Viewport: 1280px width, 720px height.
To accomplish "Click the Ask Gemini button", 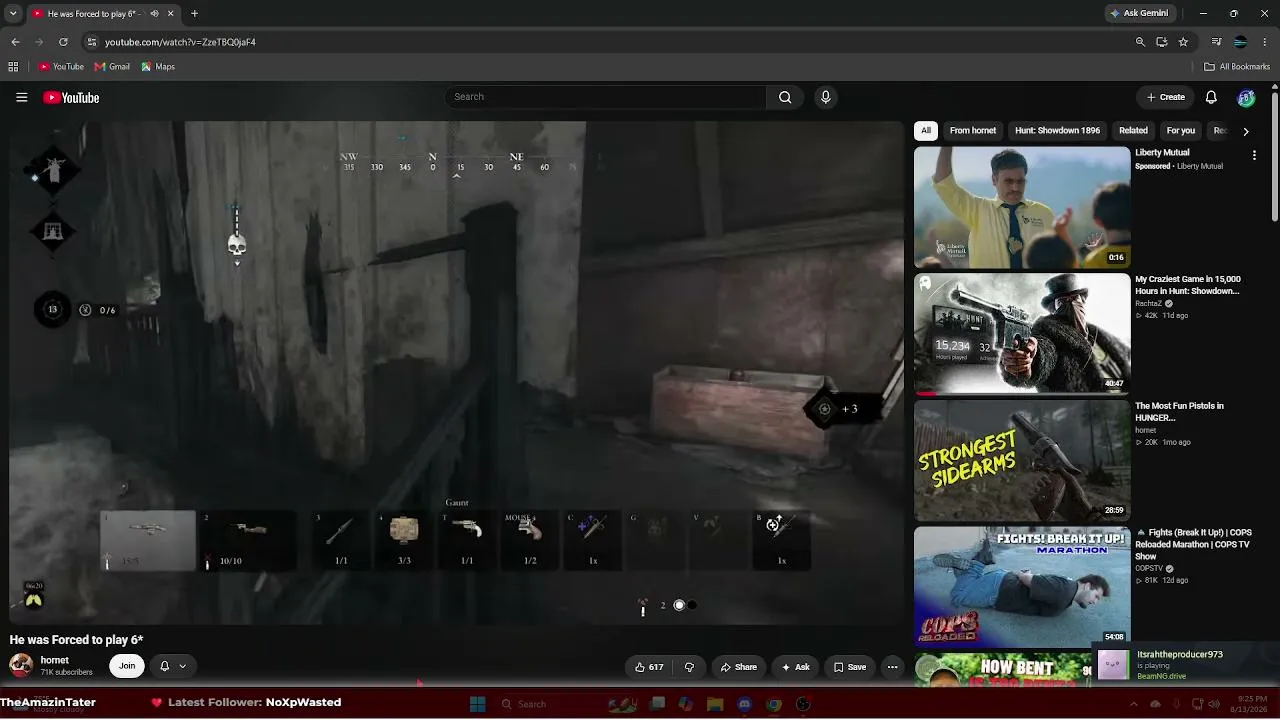I will 1139,13.
